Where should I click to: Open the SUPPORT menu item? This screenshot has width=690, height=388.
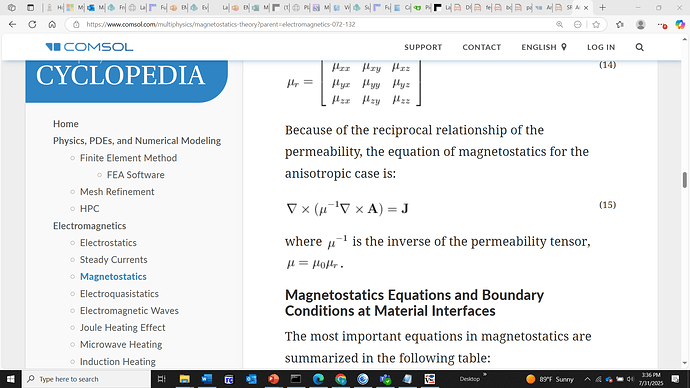tap(423, 47)
